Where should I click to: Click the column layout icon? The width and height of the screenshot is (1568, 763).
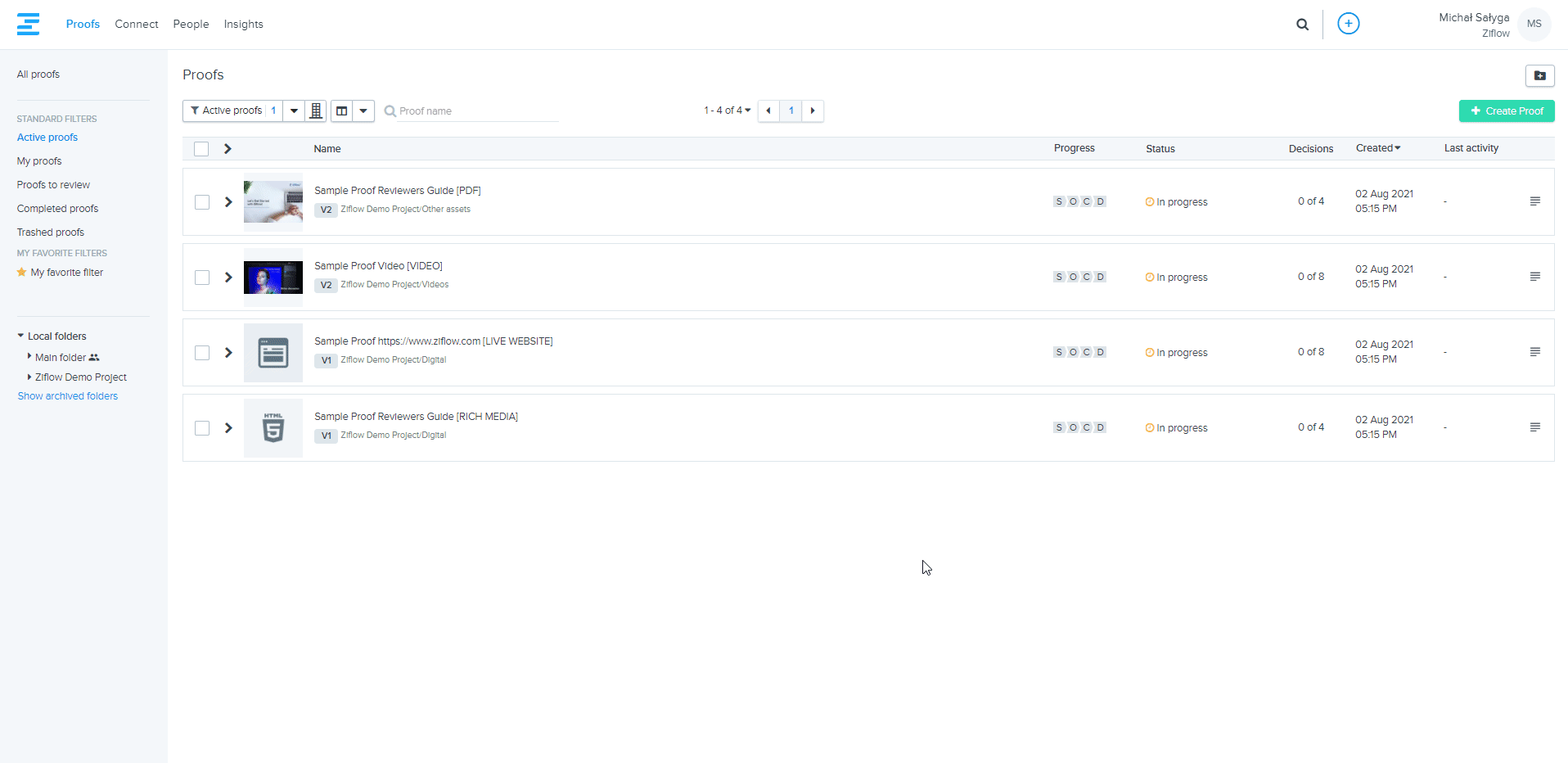click(342, 111)
